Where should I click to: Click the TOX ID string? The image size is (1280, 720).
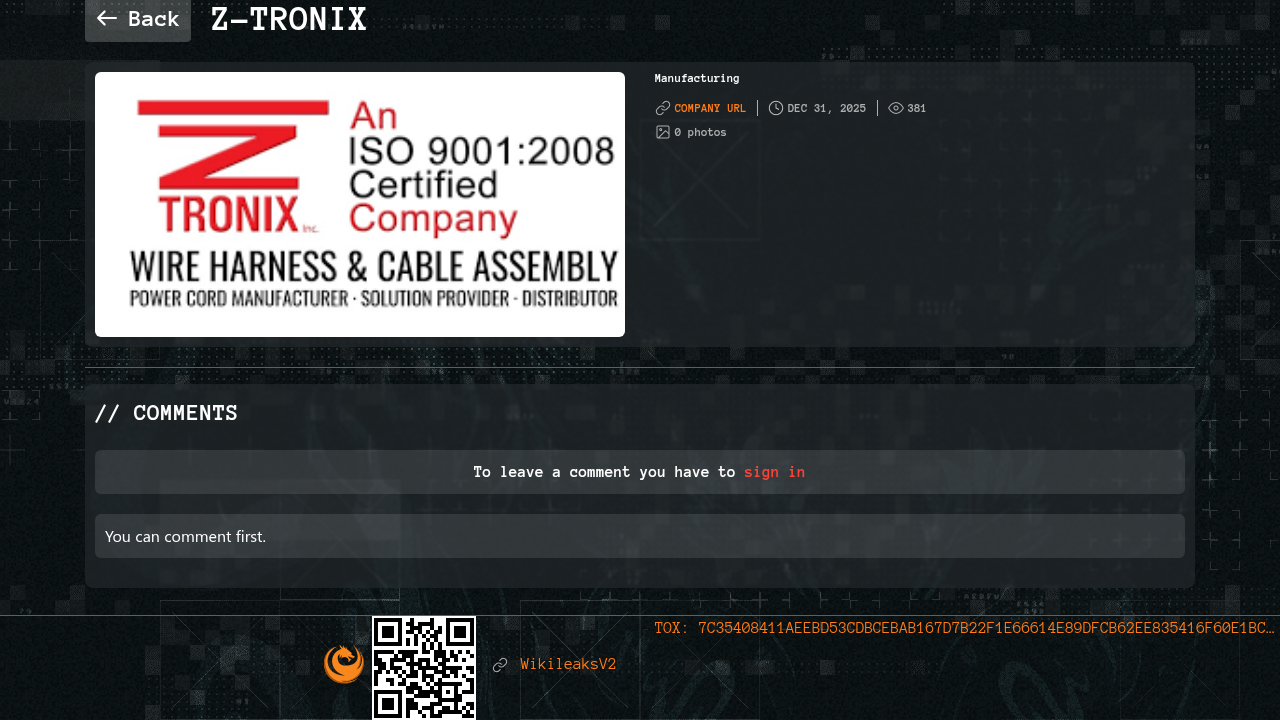(x=965, y=628)
